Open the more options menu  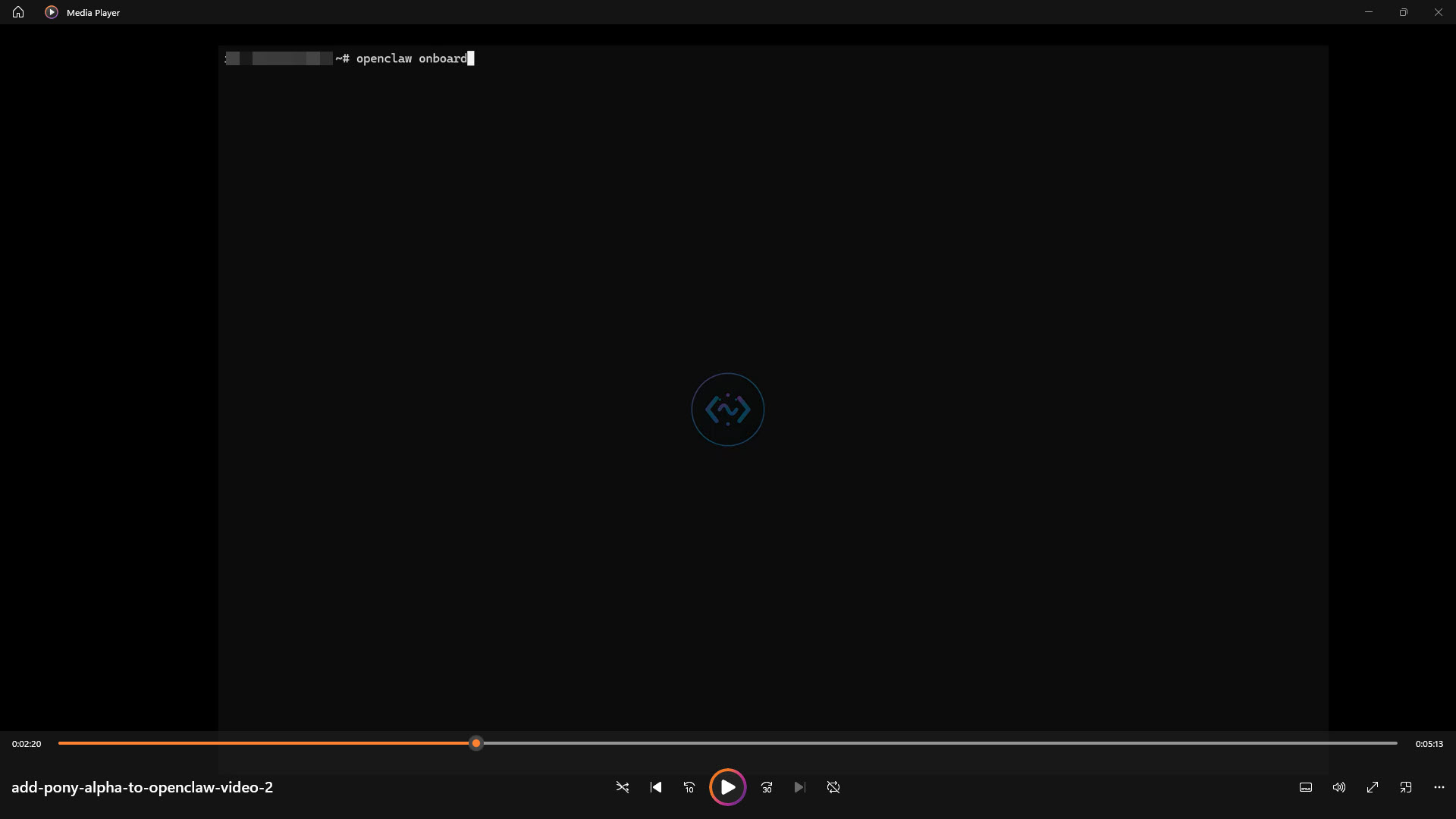tap(1440, 787)
